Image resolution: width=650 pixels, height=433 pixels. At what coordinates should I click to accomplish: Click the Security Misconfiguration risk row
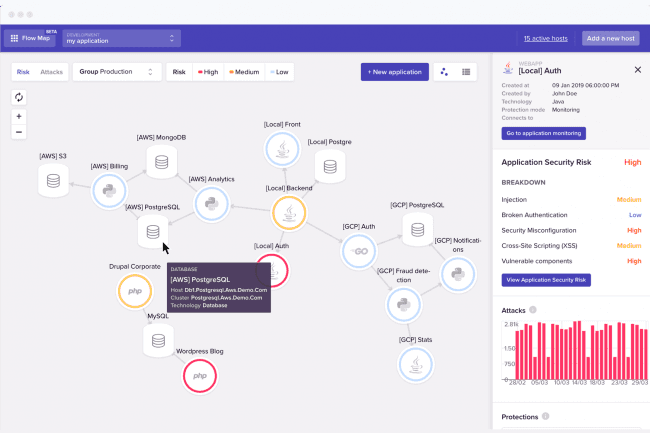click(x=571, y=230)
